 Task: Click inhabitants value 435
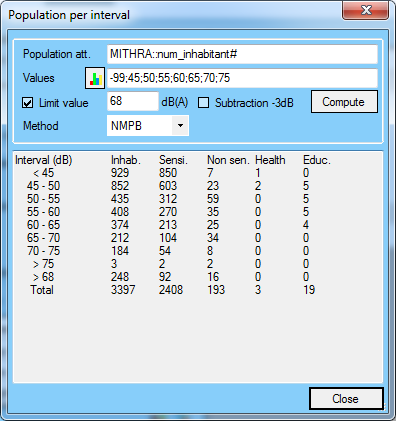tap(120, 199)
